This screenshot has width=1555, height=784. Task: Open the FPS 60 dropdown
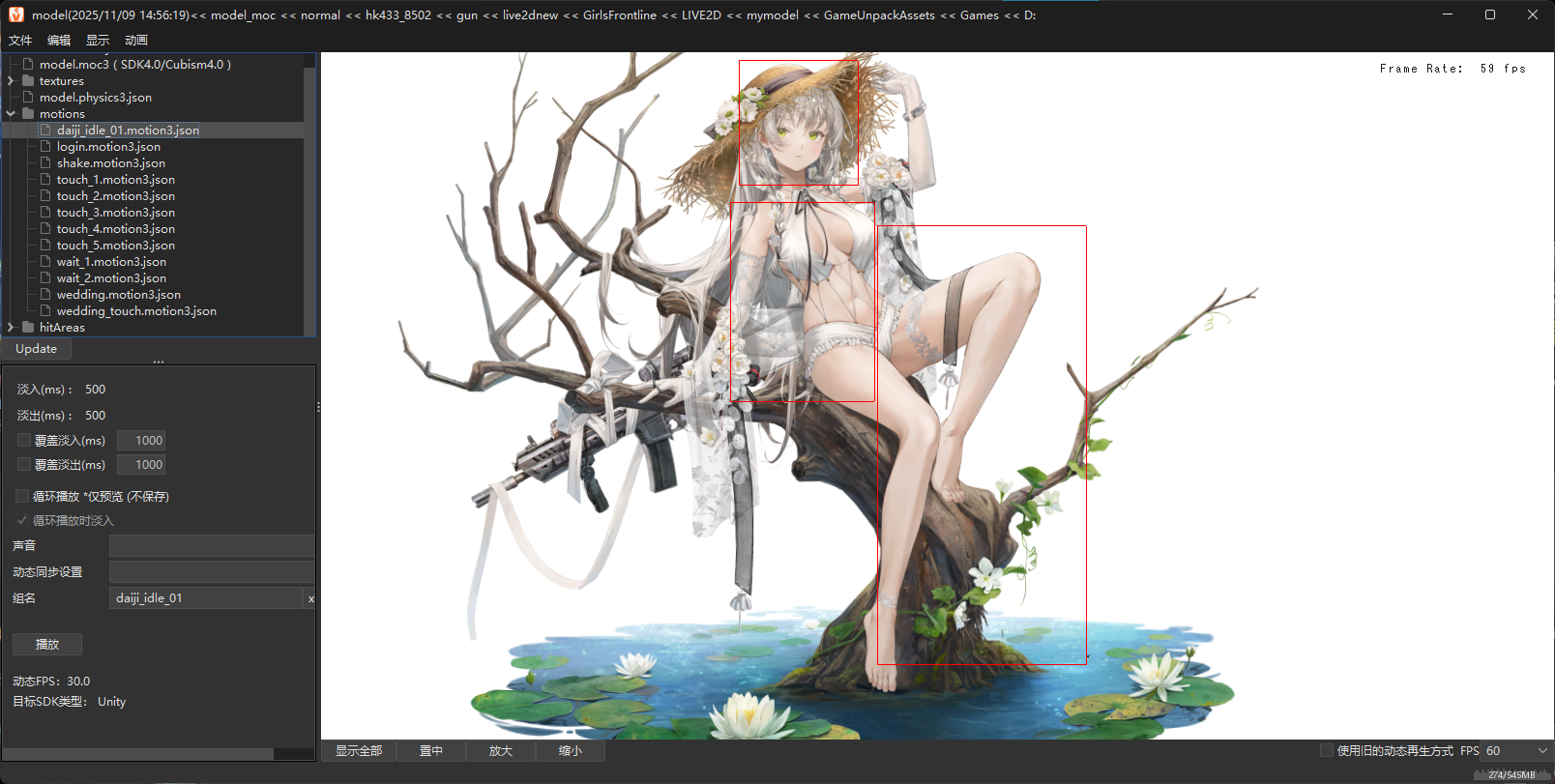[1516, 750]
